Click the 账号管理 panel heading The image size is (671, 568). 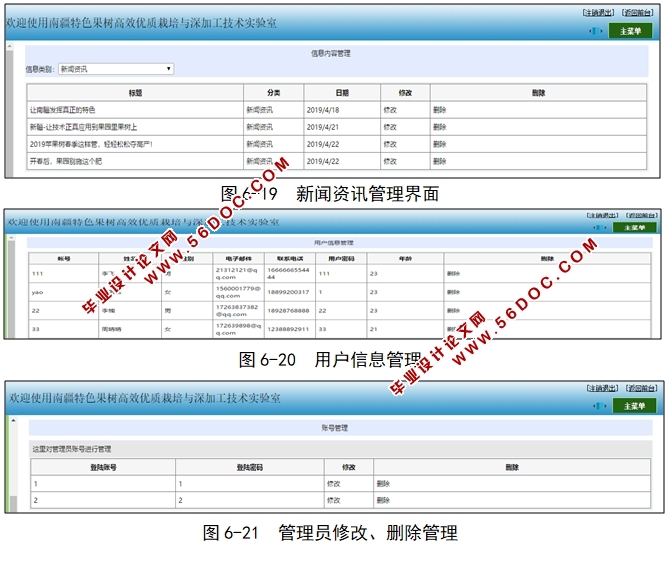335,428
